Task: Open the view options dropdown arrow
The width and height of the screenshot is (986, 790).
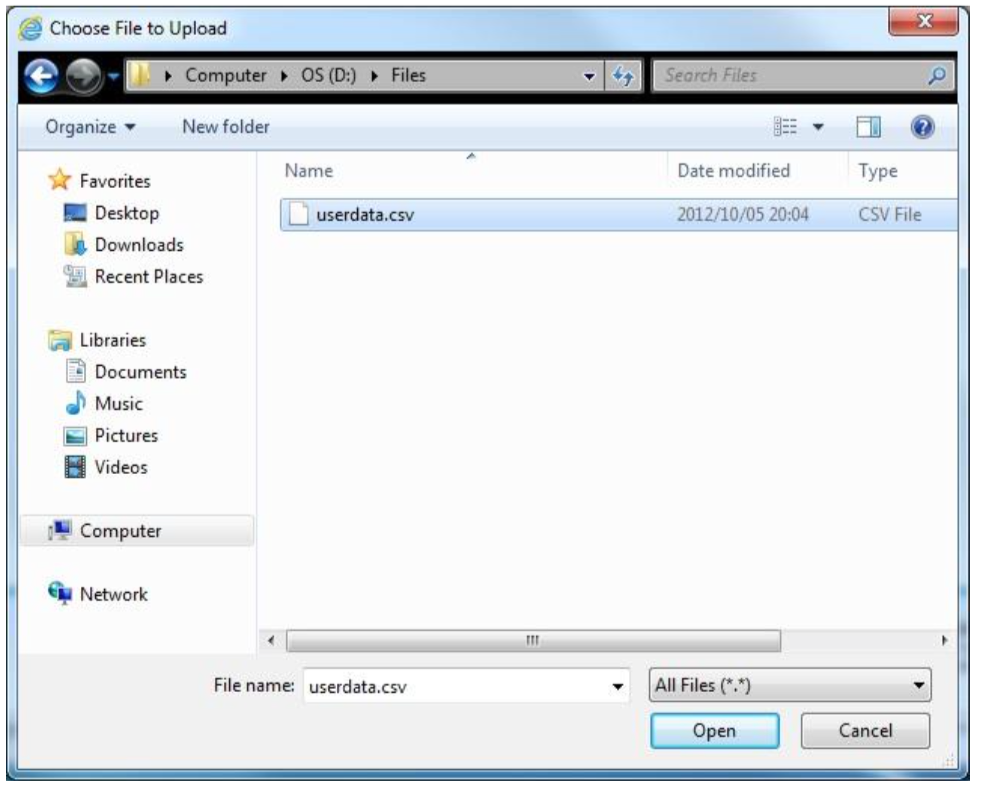Action: click(x=818, y=128)
